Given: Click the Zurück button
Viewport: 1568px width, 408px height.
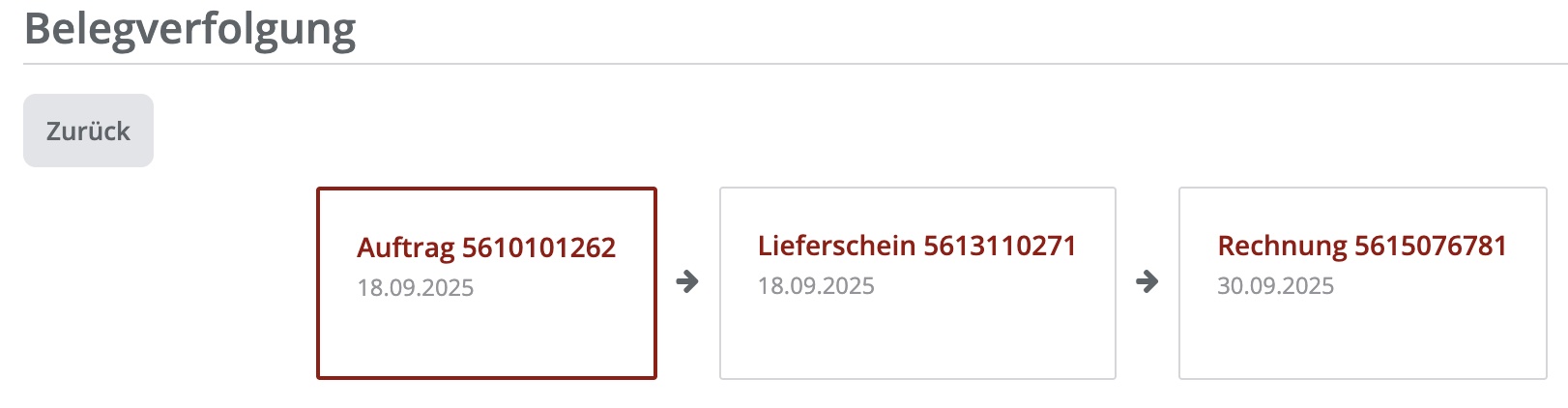Looking at the screenshot, I should 88,131.
